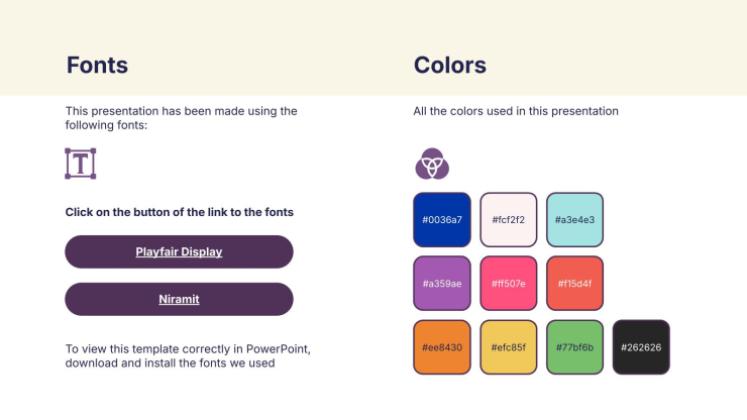This screenshot has width=747, height=420.
Task: Open the Playfair Display font link
Action: tap(179, 252)
